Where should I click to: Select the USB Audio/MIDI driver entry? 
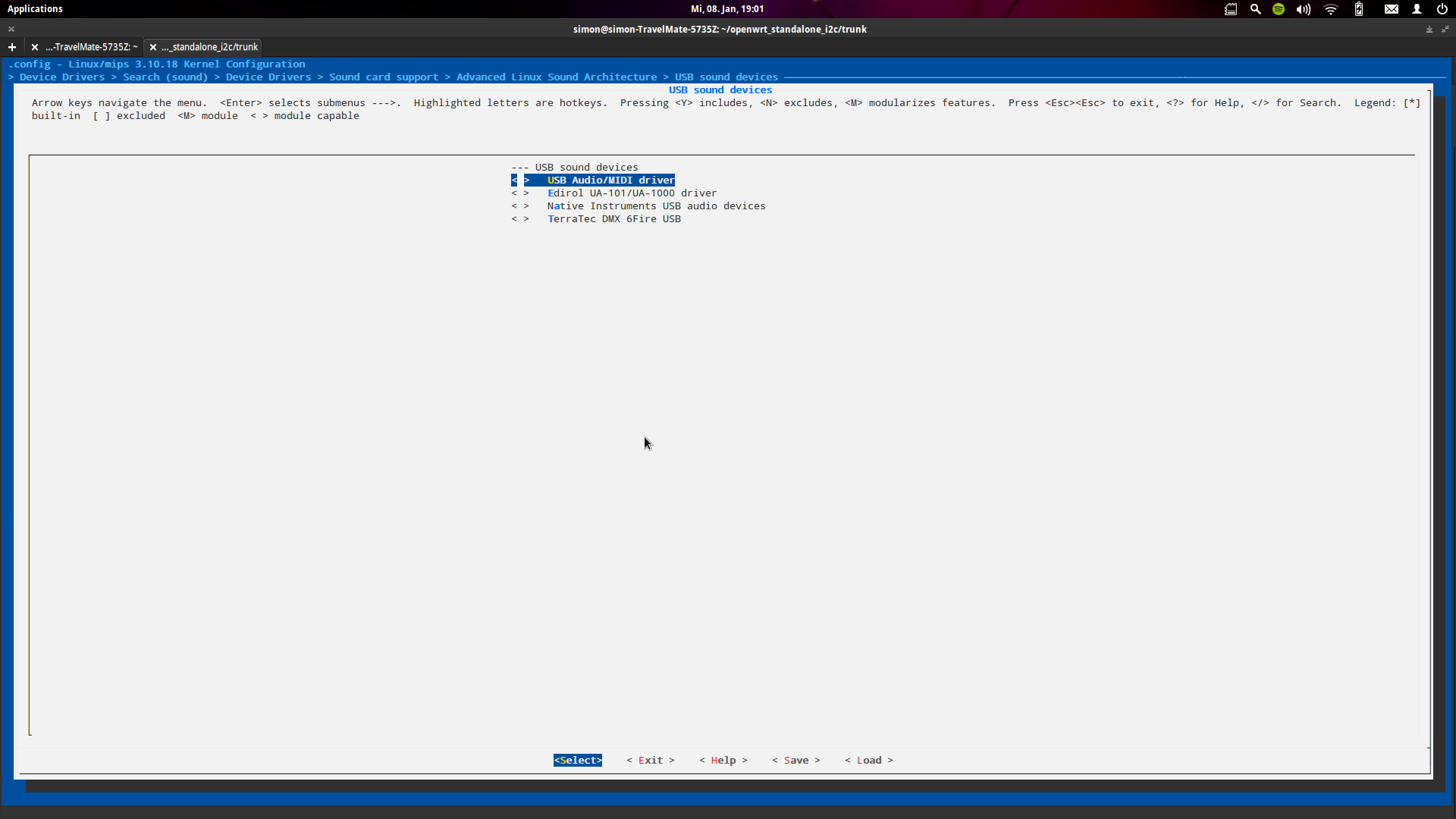tap(610, 180)
